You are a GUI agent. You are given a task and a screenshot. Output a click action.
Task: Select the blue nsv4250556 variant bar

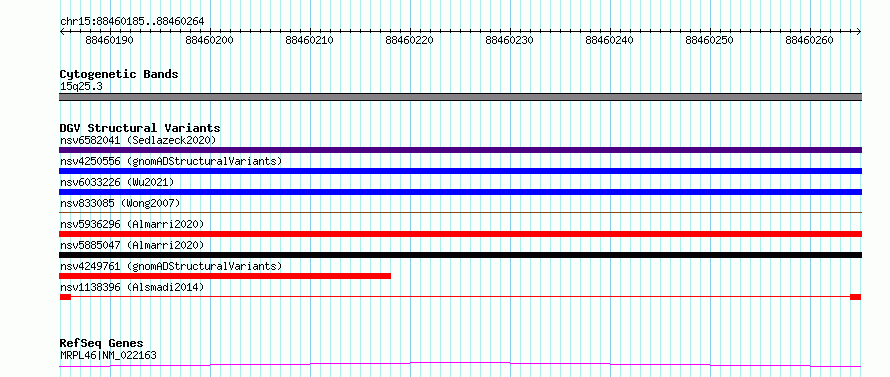[460, 171]
